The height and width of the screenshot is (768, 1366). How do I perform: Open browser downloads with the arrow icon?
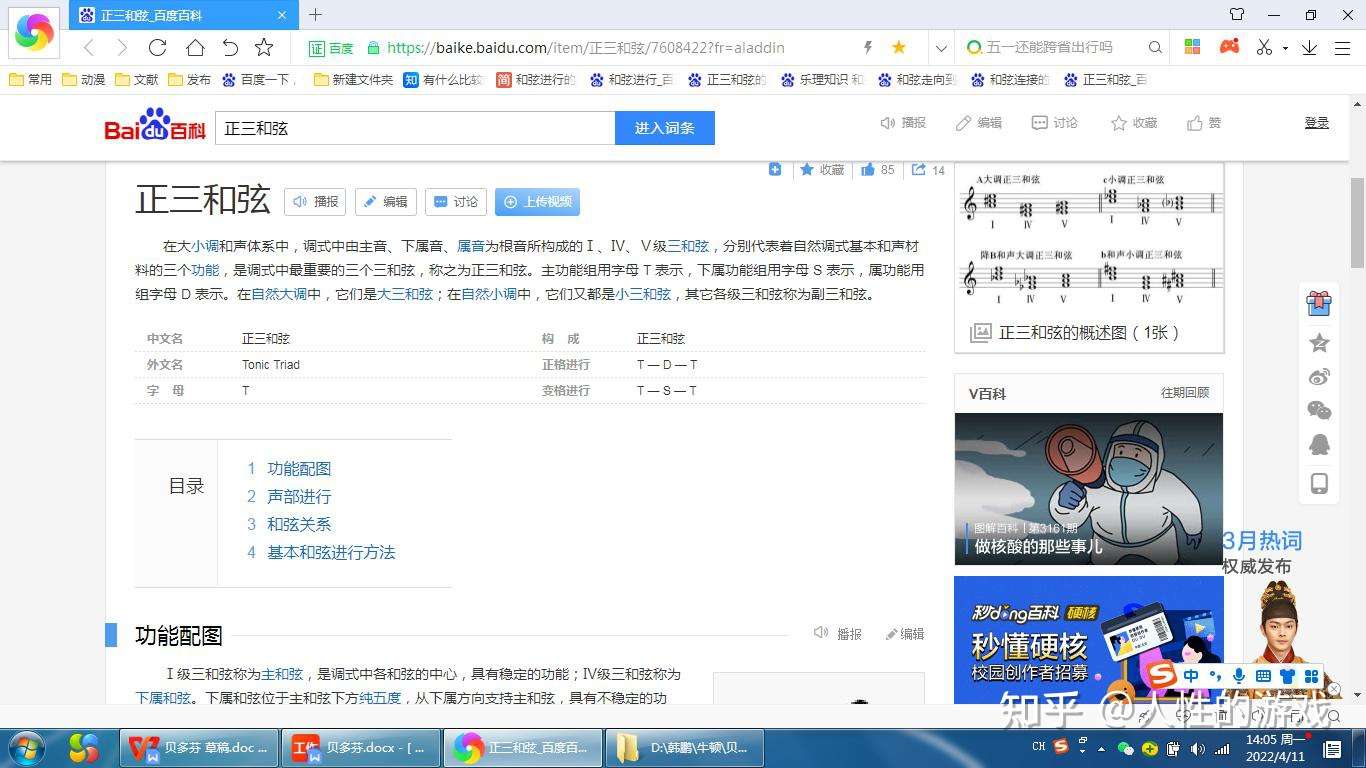tap(1311, 47)
